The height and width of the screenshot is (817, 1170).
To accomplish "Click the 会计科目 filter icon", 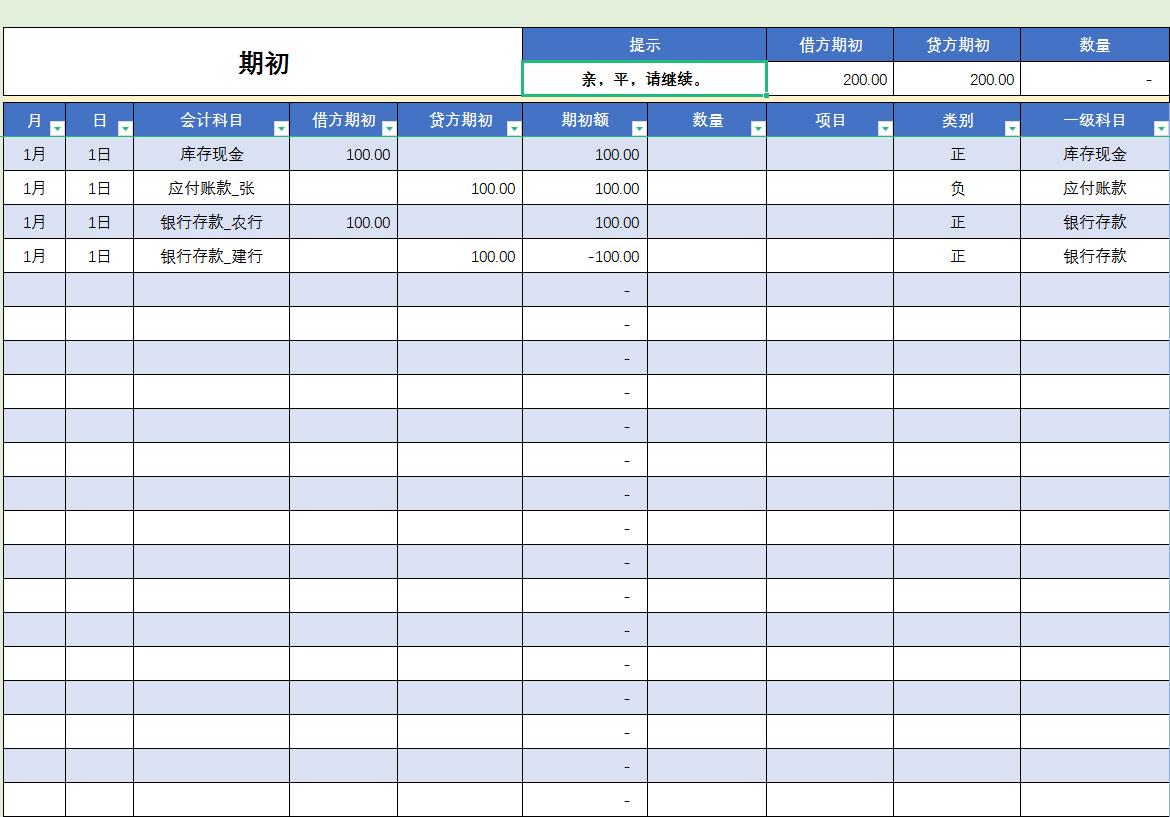I will [280, 127].
